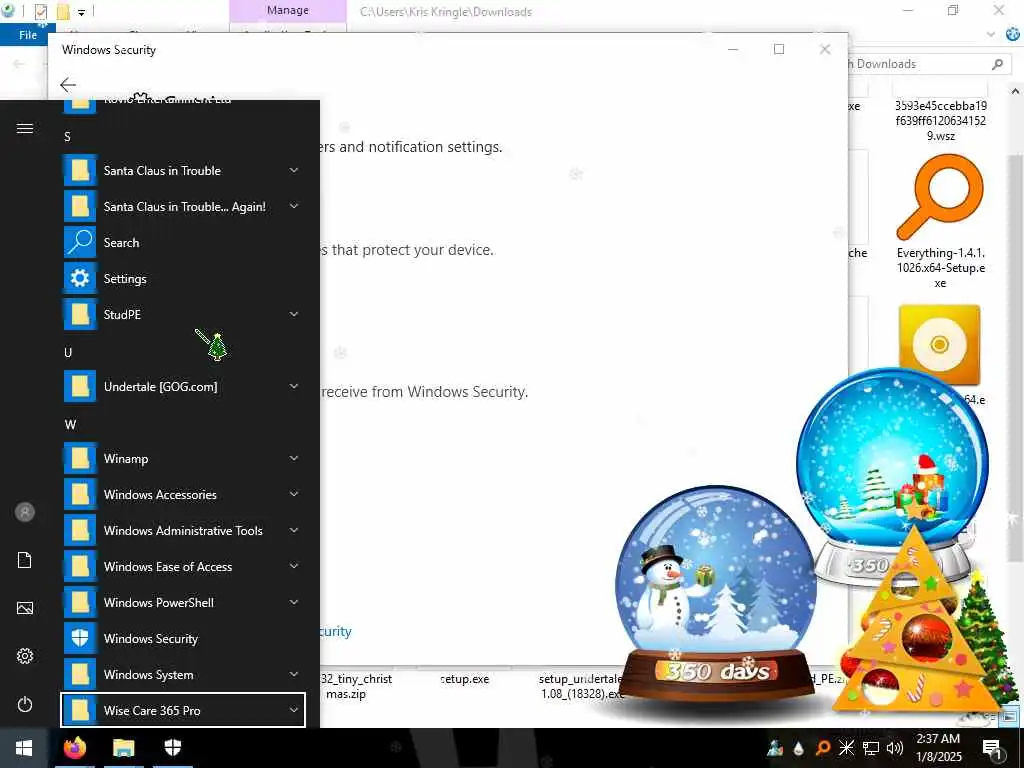Screen dimensions: 1024x768
Task: Click back arrow in Windows Security
Action: (67, 84)
